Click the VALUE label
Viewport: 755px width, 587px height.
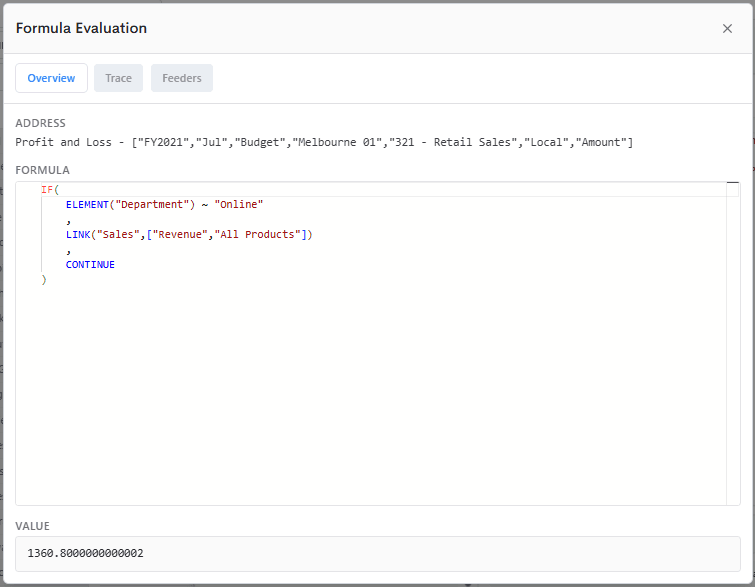coord(32,526)
